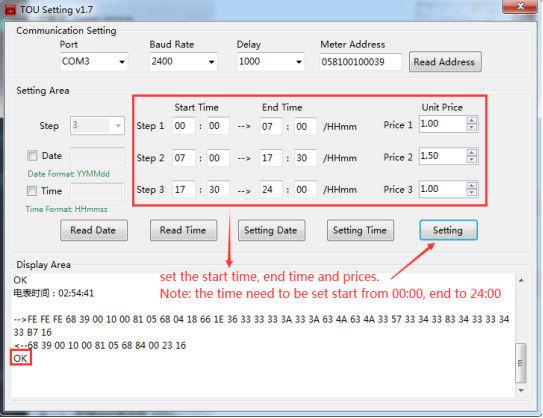Click the Setting Date button
543x418 pixels.
272,230
